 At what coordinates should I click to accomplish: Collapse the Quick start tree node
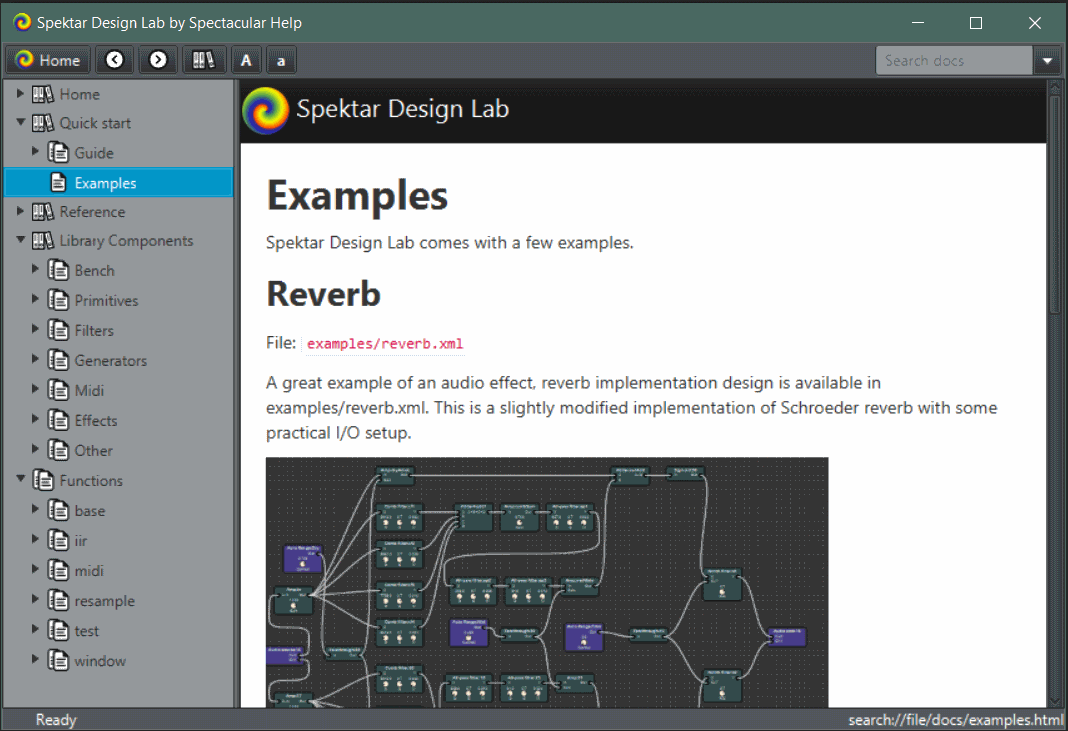click(x=21, y=123)
